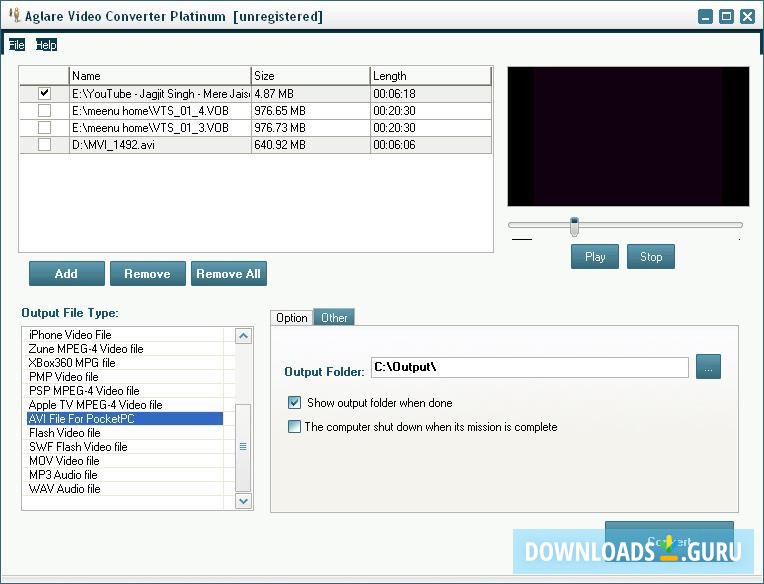Click the Name column header
Image resolution: width=764 pixels, height=584 pixels.
pos(160,76)
